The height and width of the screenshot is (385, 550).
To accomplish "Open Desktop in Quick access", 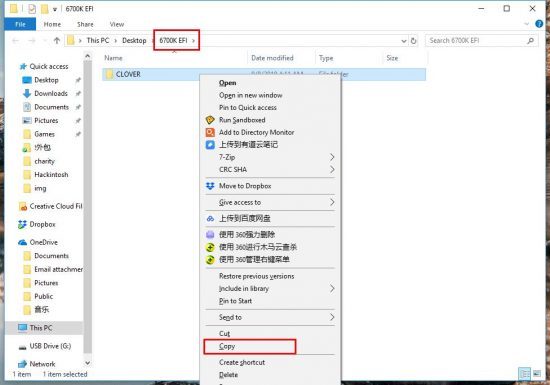I will [46, 80].
